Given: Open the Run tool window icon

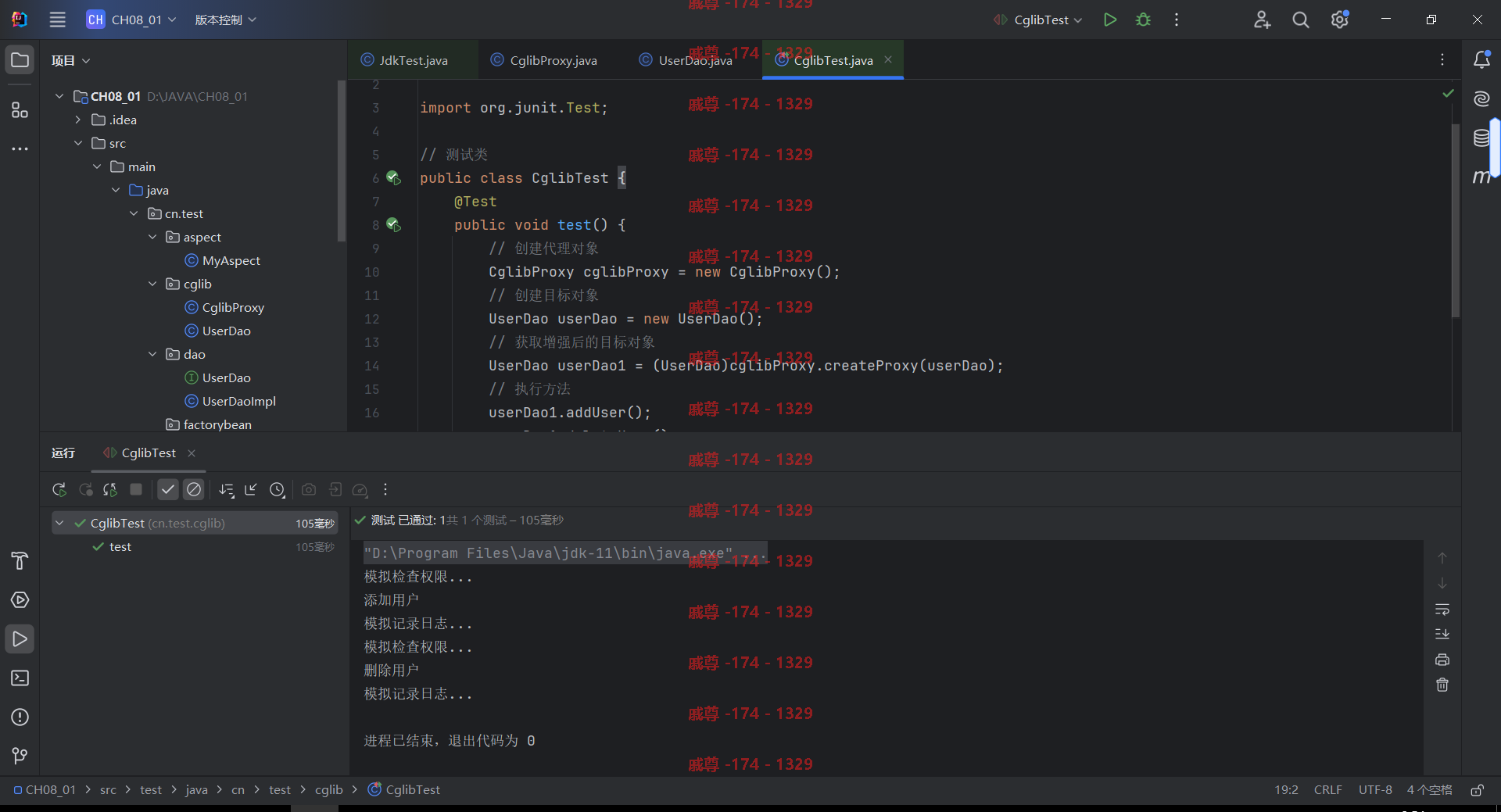Looking at the screenshot, I should (x=20, y=639).
